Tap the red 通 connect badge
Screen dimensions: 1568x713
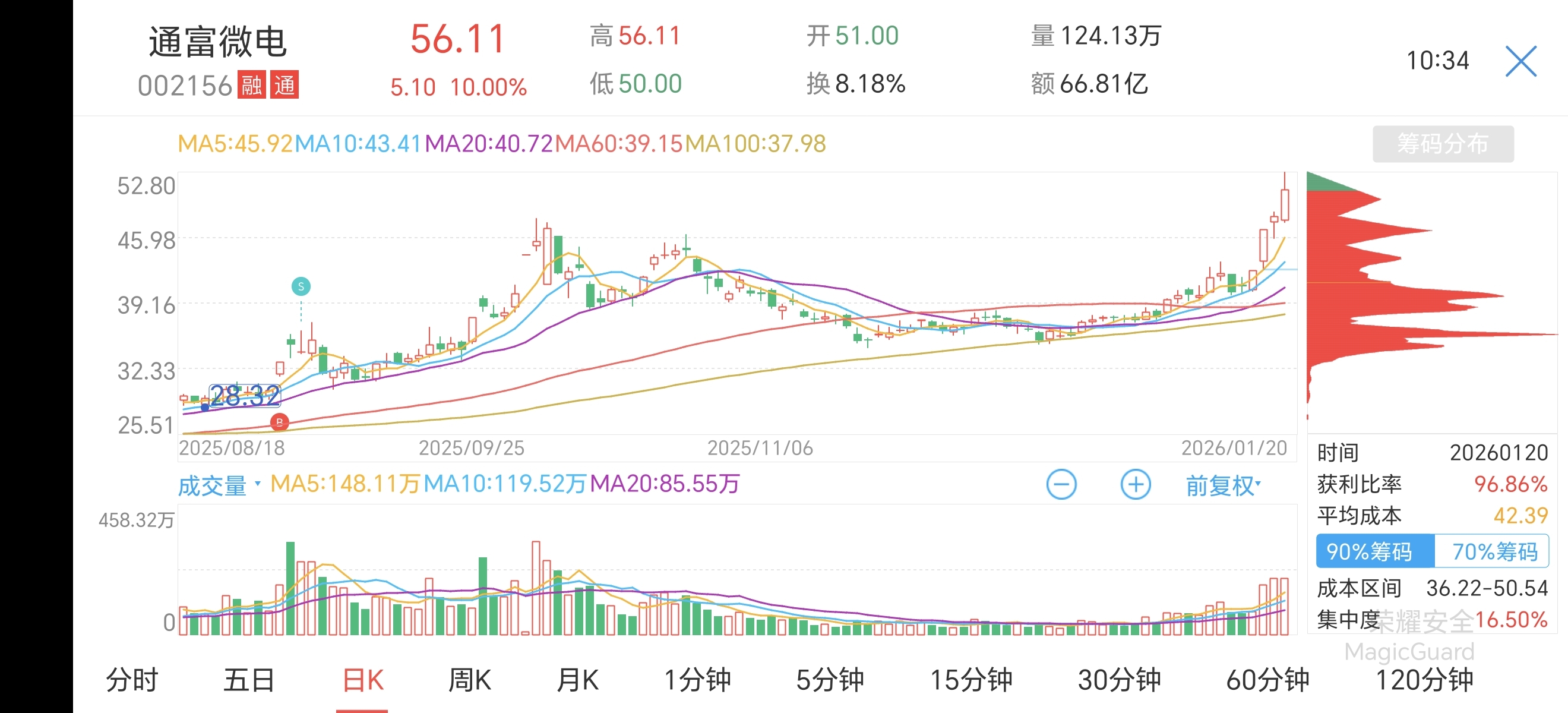click(x=284, y=85)
